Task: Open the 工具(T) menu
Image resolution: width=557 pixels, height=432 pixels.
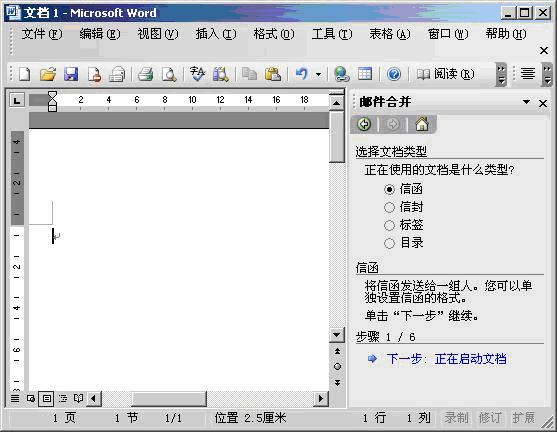Action: tap(332, 34)
